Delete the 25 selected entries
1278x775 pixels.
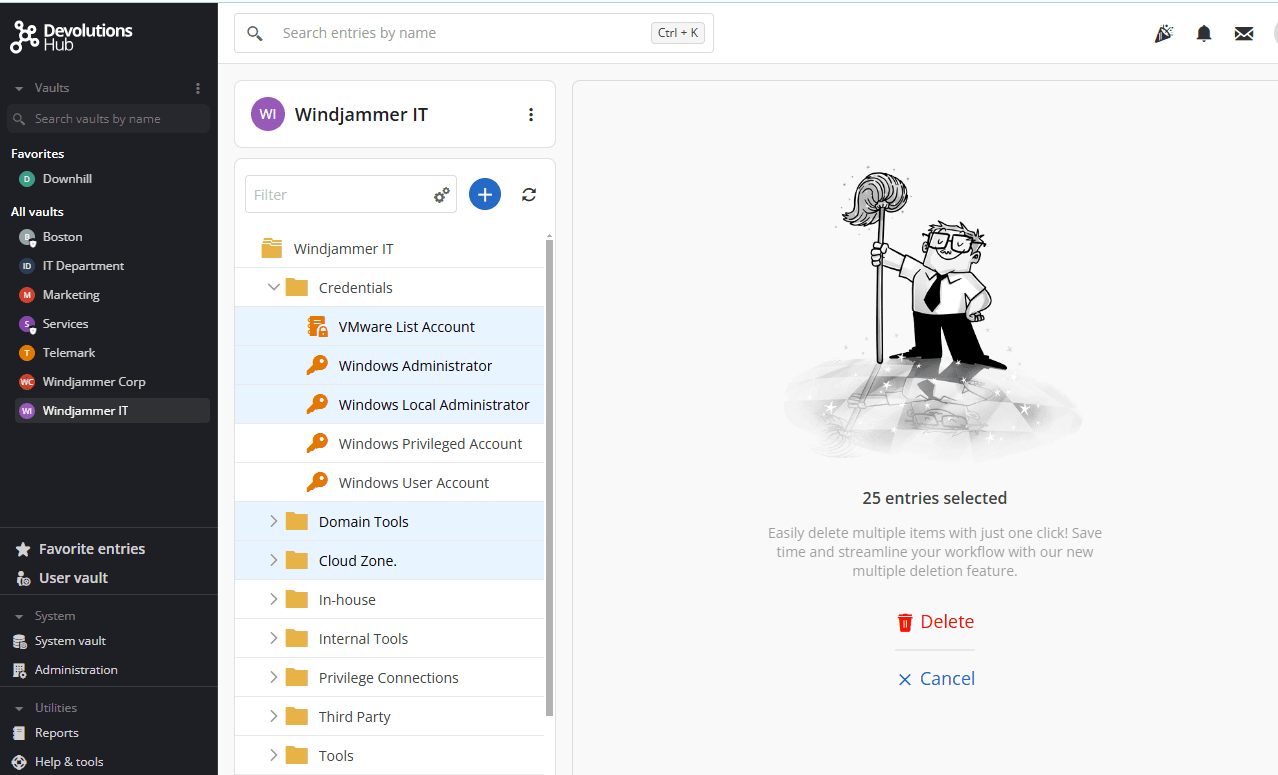tap(935, 622)
